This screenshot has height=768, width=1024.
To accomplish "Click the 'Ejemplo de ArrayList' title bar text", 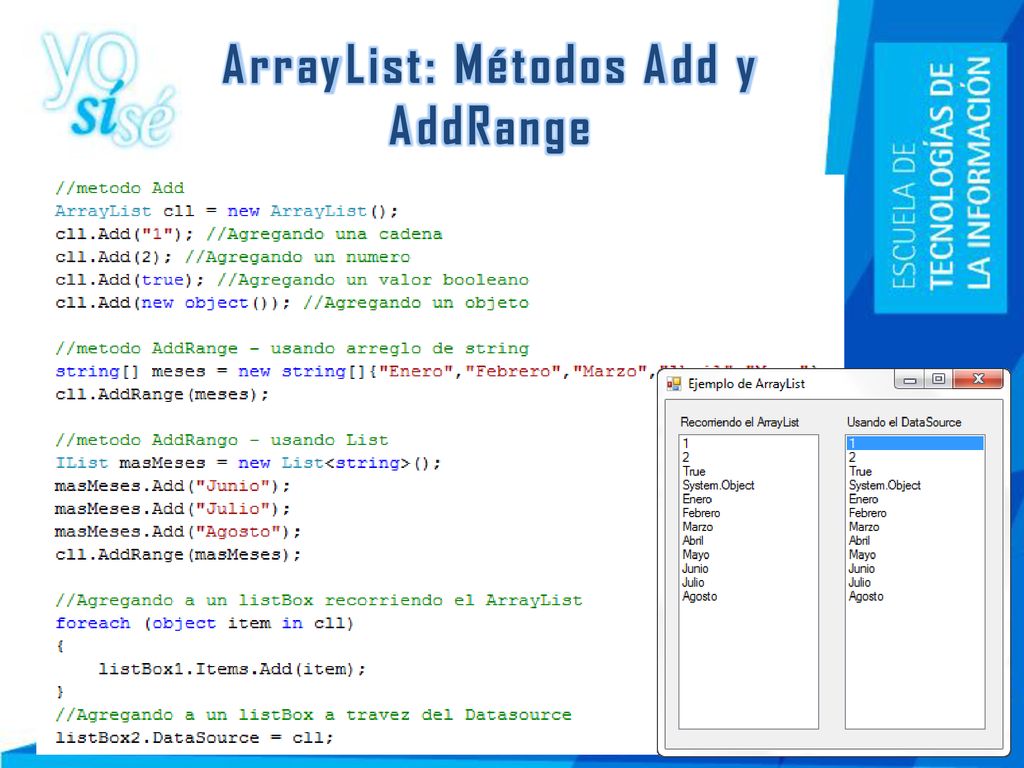I will (746, 384).
